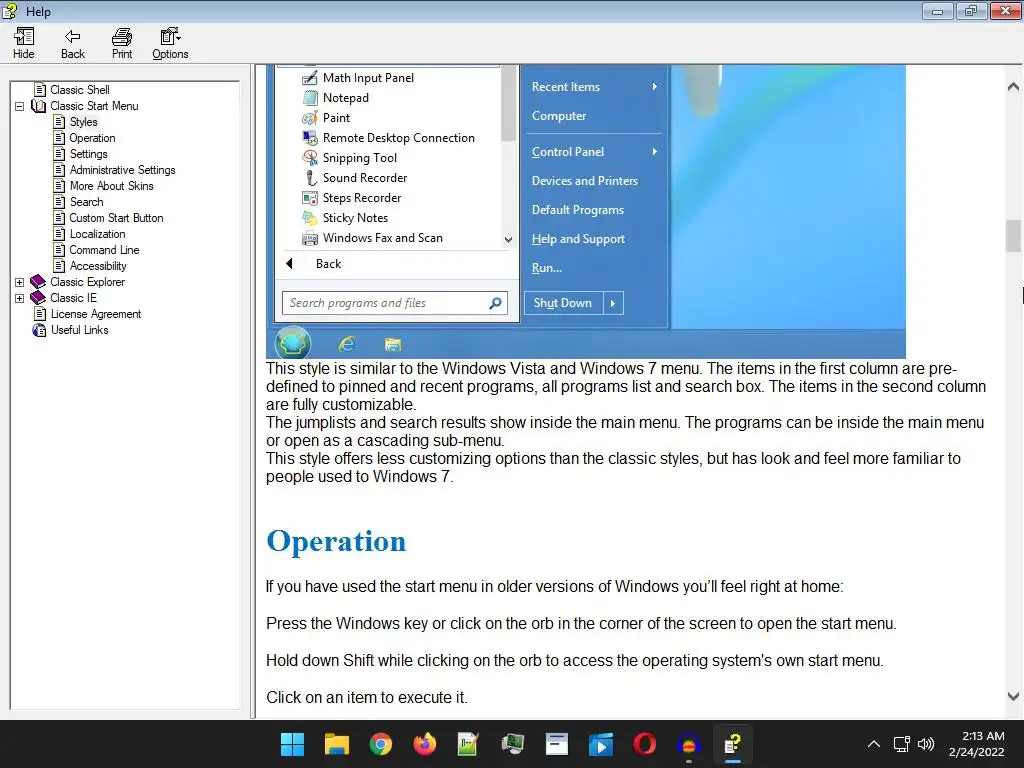Open the Localization help topic
Screen dimensions: 1024x768
coord(97,234)
